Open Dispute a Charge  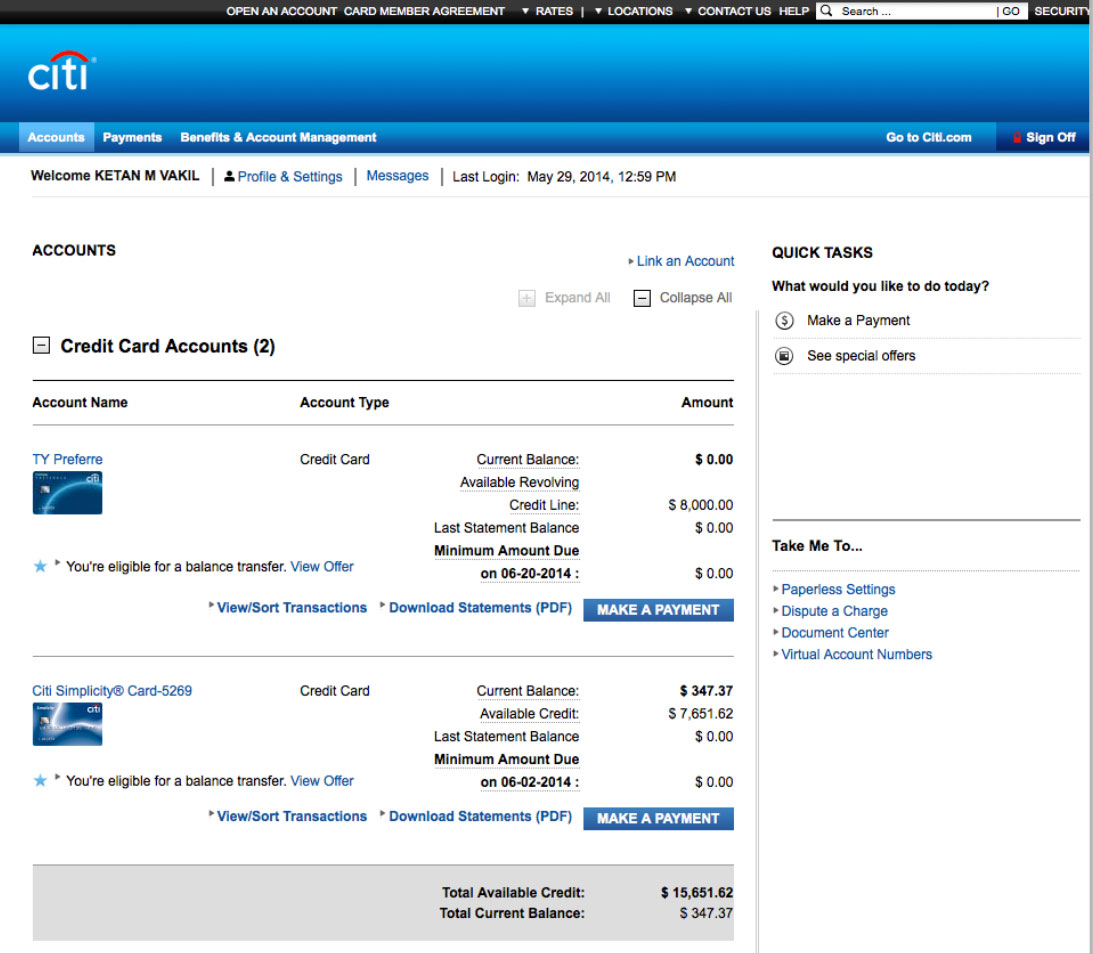point(834,611)
